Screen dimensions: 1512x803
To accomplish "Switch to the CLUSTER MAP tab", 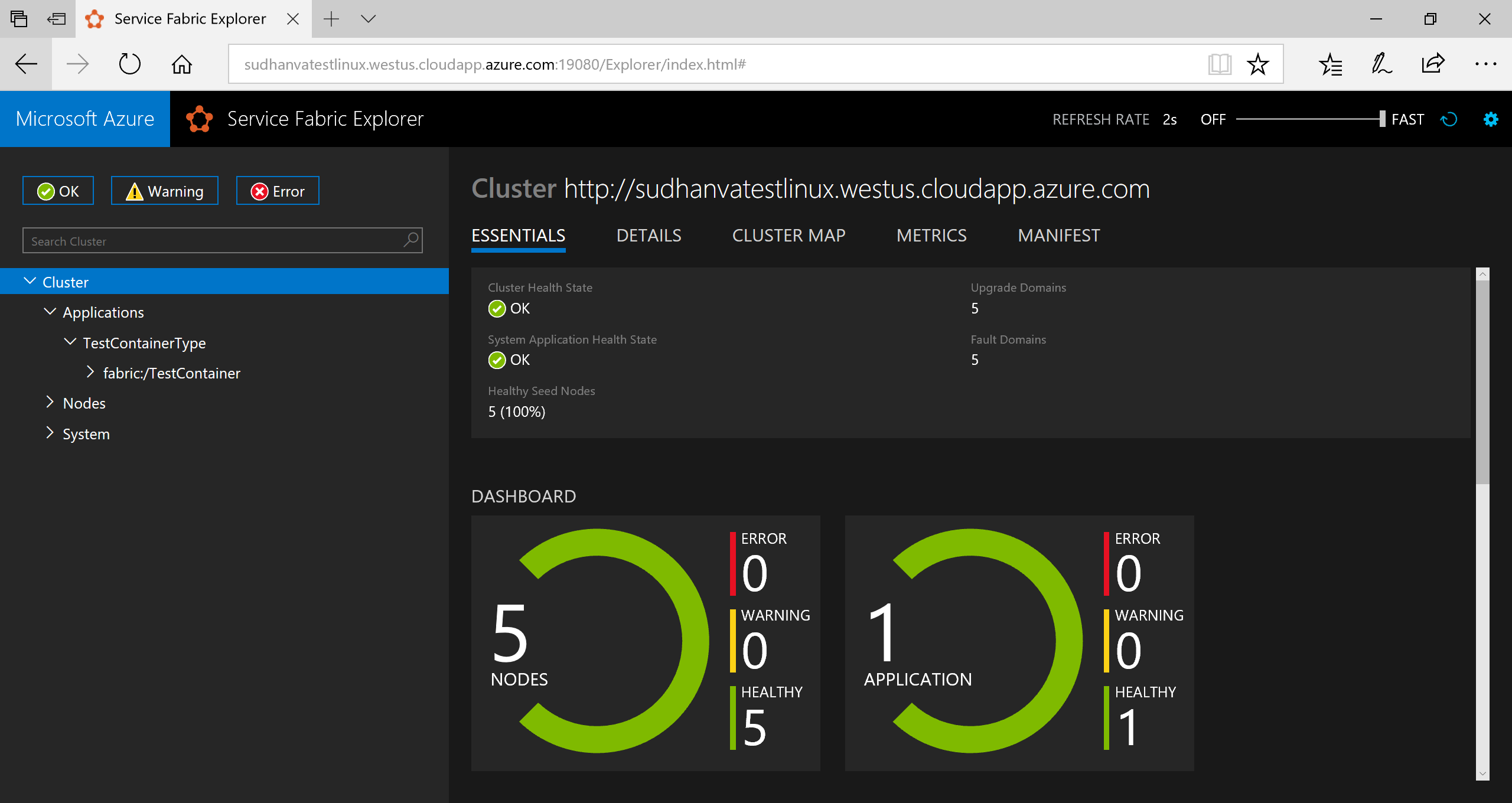I will click(788, 235).
